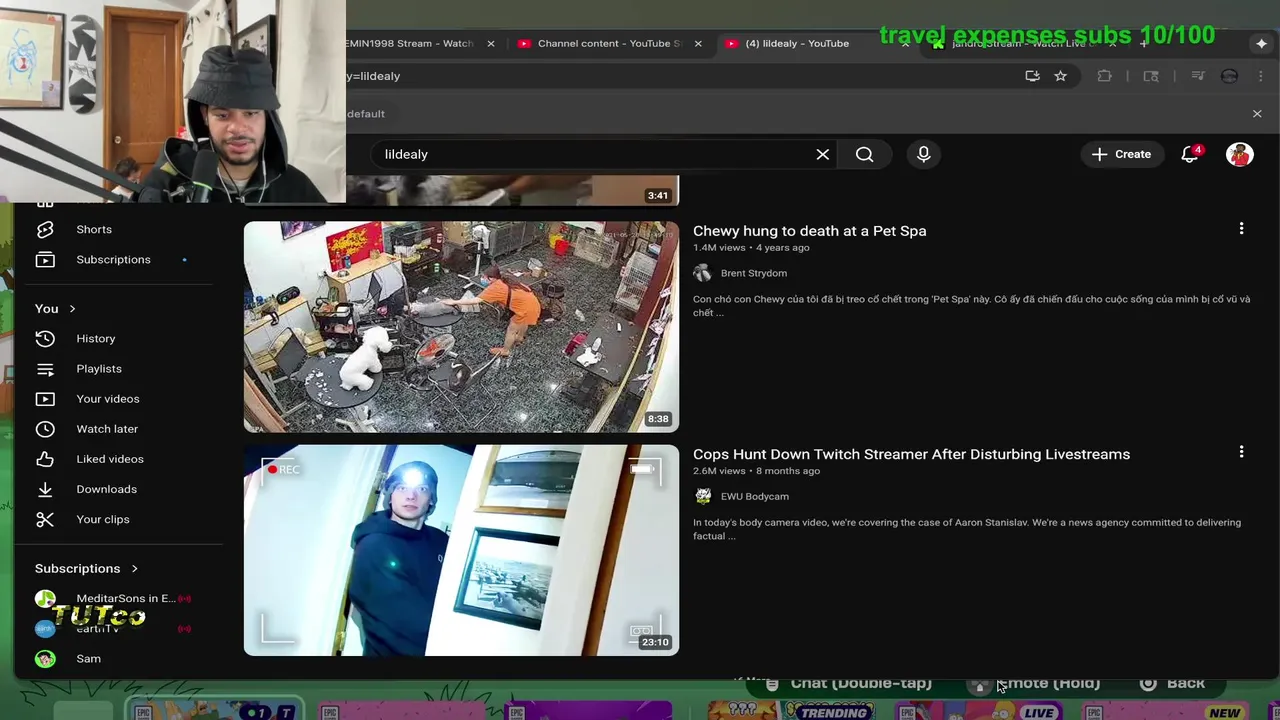
Task: Click the EWU Bodycam video description text
Action: pyautogui.click(x=967, y=529)
